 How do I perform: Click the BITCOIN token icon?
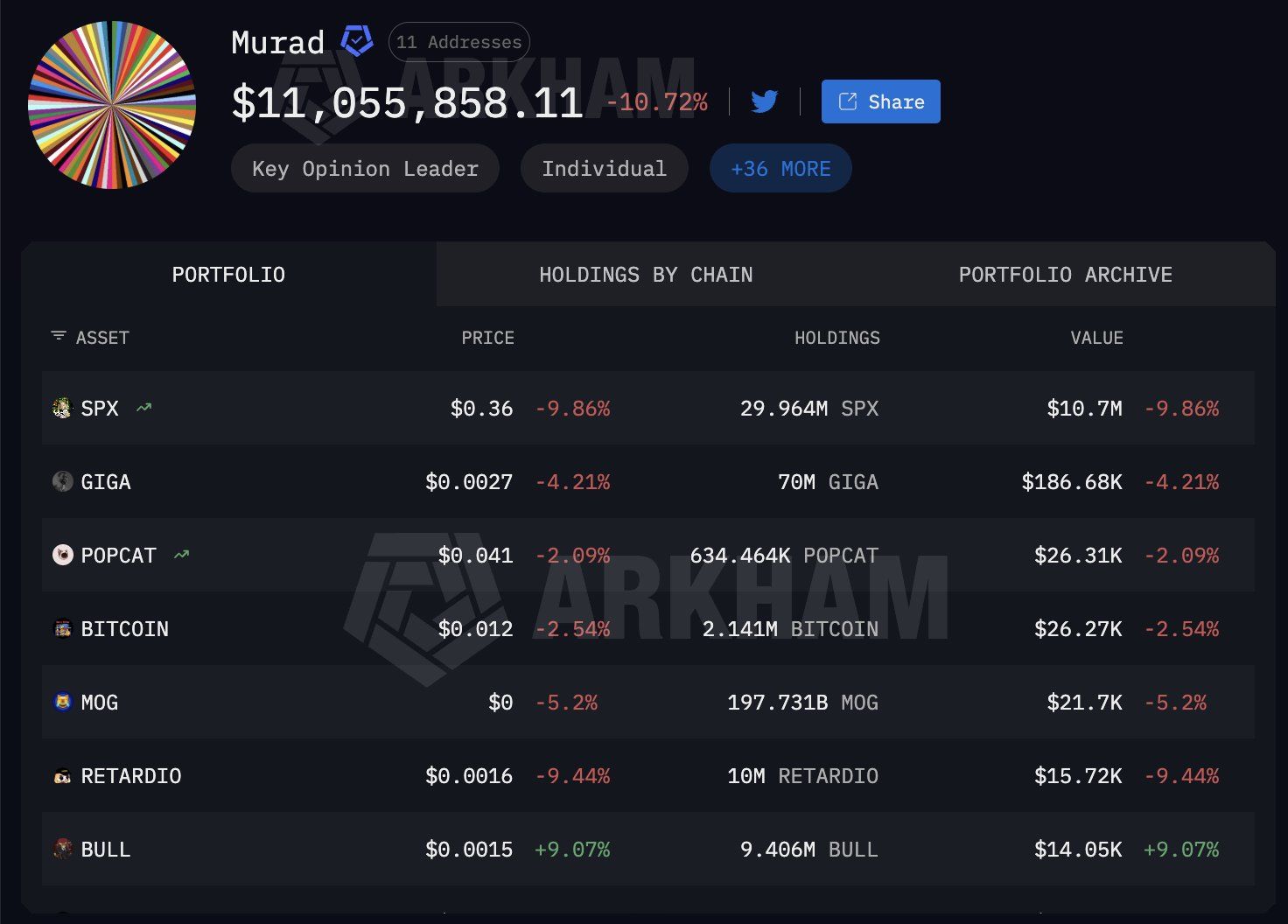[62, 628]
